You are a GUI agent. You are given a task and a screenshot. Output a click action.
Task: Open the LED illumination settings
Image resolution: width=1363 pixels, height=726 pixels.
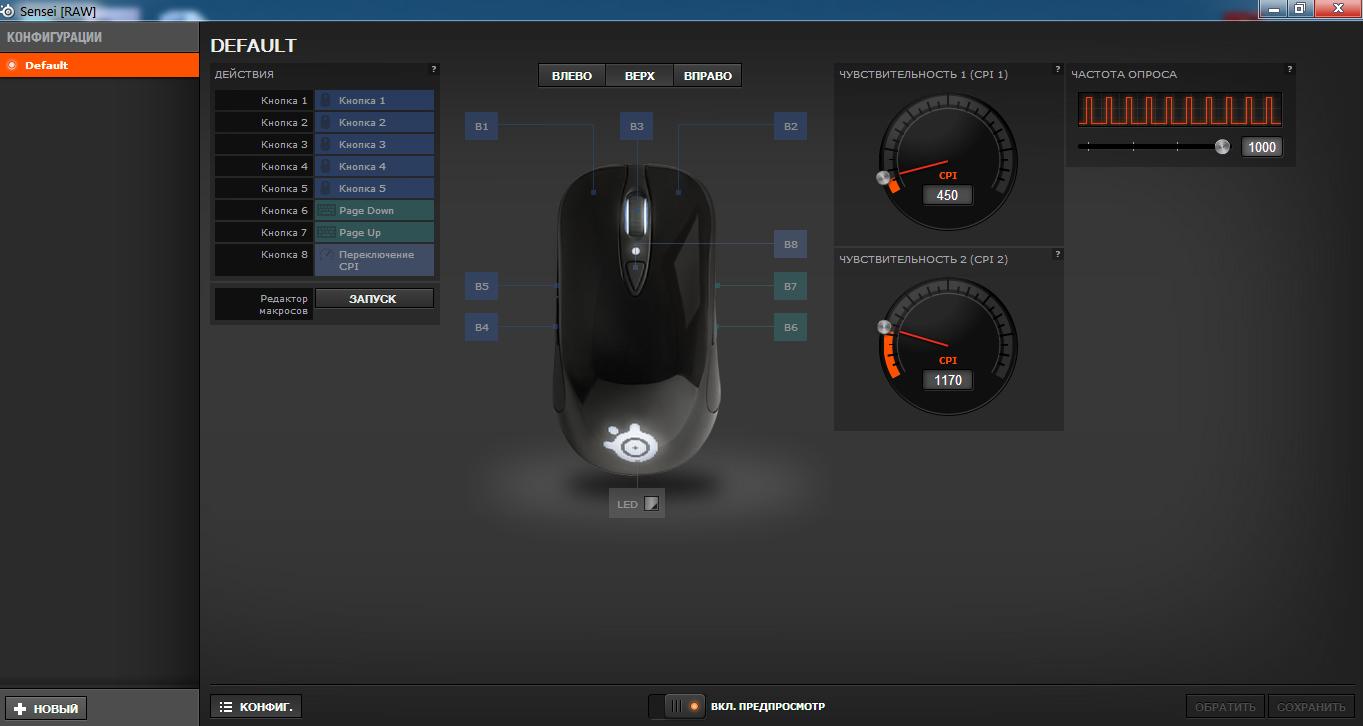tap(637, 504)
